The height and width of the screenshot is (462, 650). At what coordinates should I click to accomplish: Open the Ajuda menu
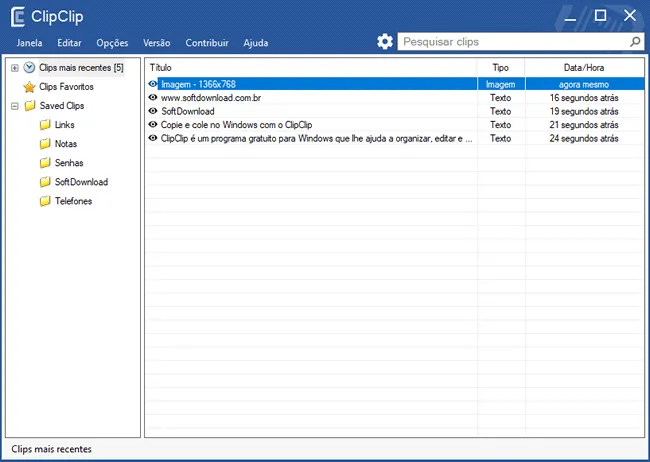256,43
